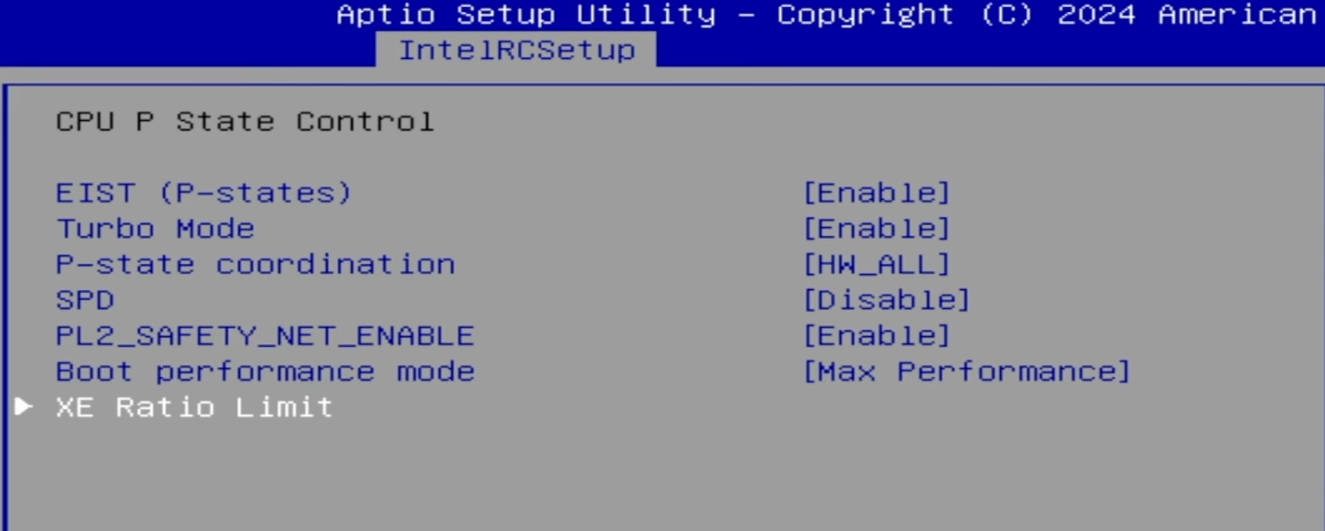
Task: Click the CPU P State Control heading
Action: pos(245,122)
